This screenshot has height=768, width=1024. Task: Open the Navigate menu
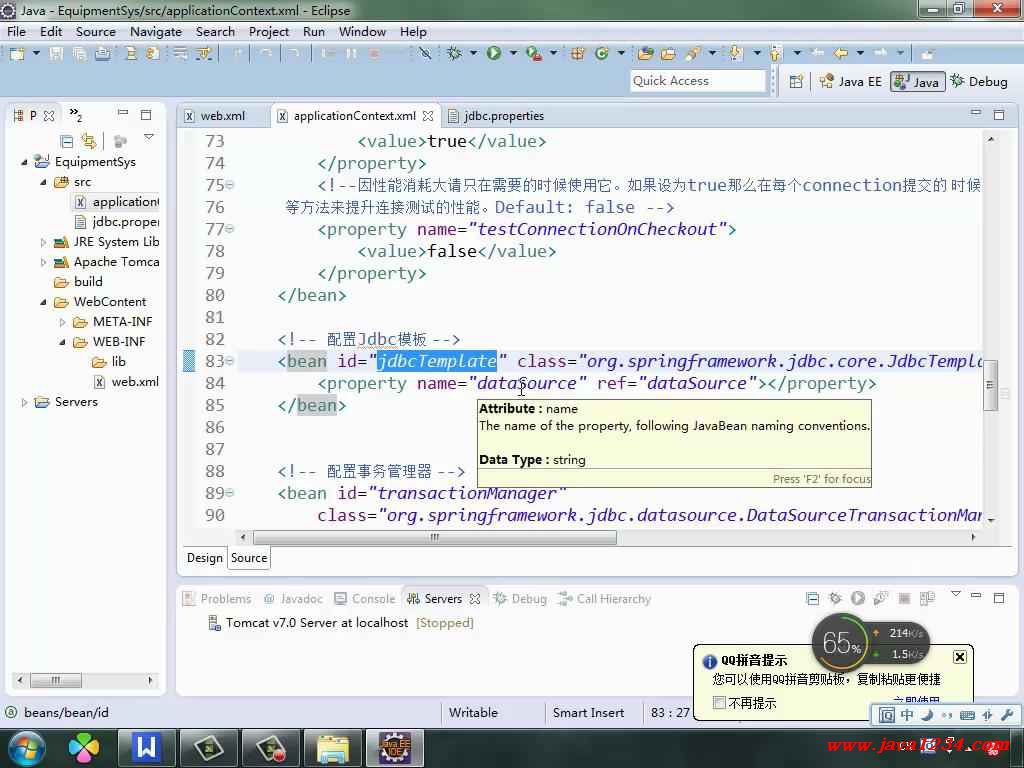click(x=155, y=31)
